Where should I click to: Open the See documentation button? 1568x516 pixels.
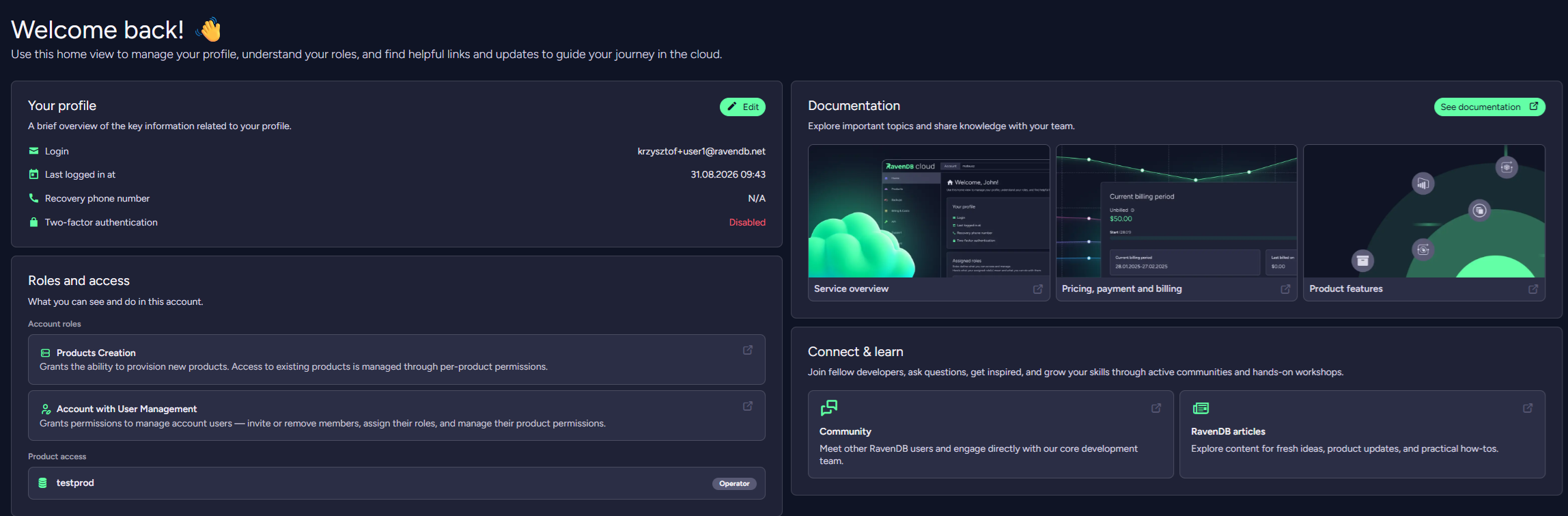[x=1489, y=107]
